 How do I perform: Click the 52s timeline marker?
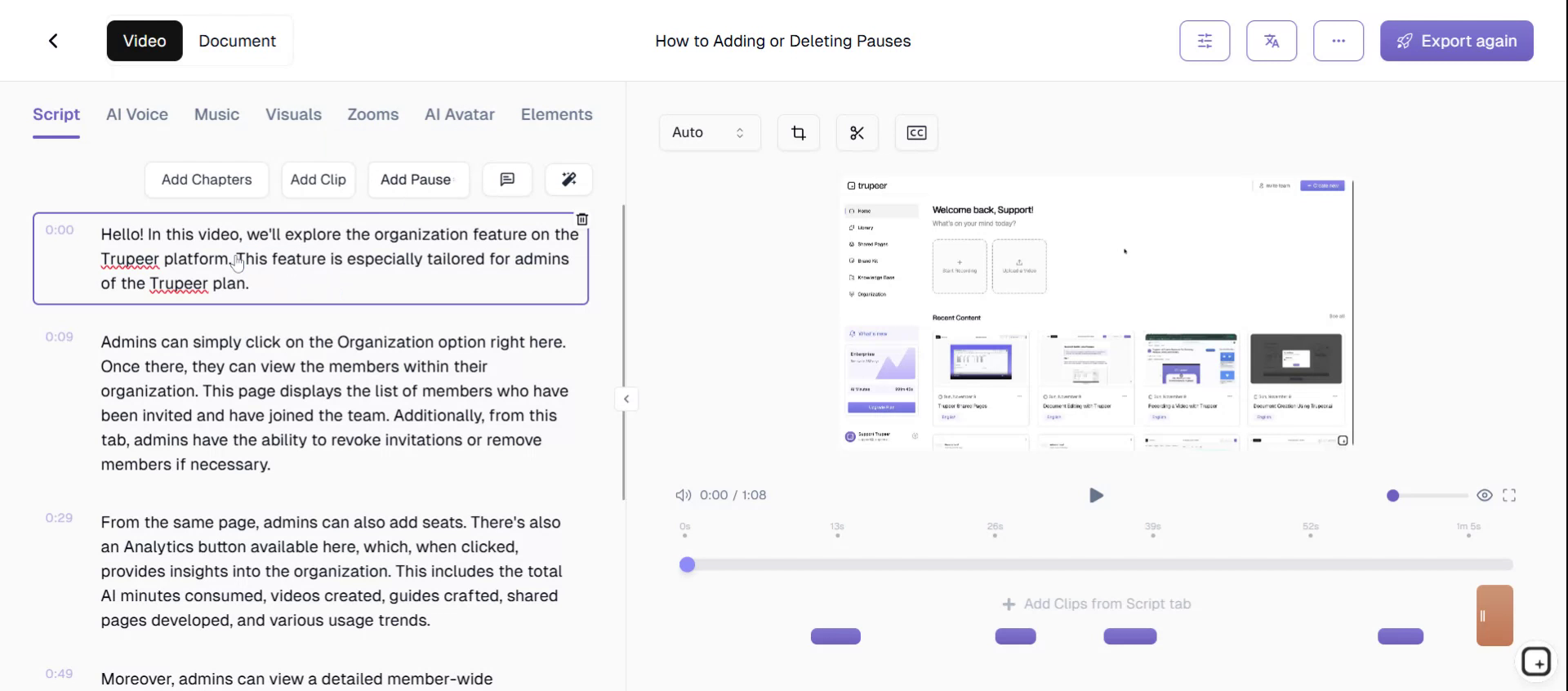point(1311,529)
